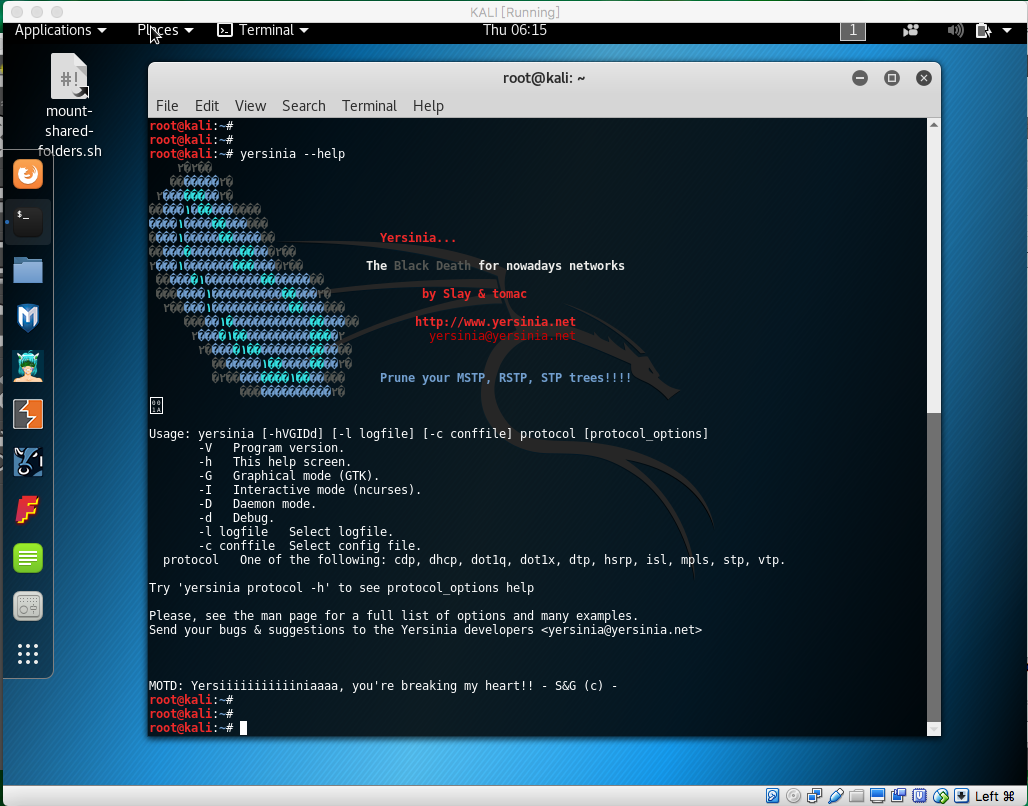
Task: Click the '-l logfile Select logfile.' line
Action: [x=296, y=532]
